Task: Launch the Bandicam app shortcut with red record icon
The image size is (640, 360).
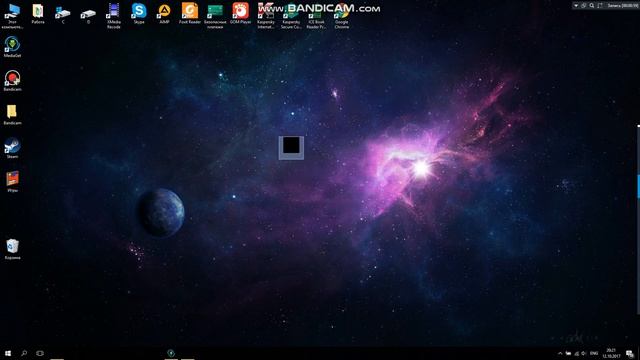Action: (x=12, y=80)
